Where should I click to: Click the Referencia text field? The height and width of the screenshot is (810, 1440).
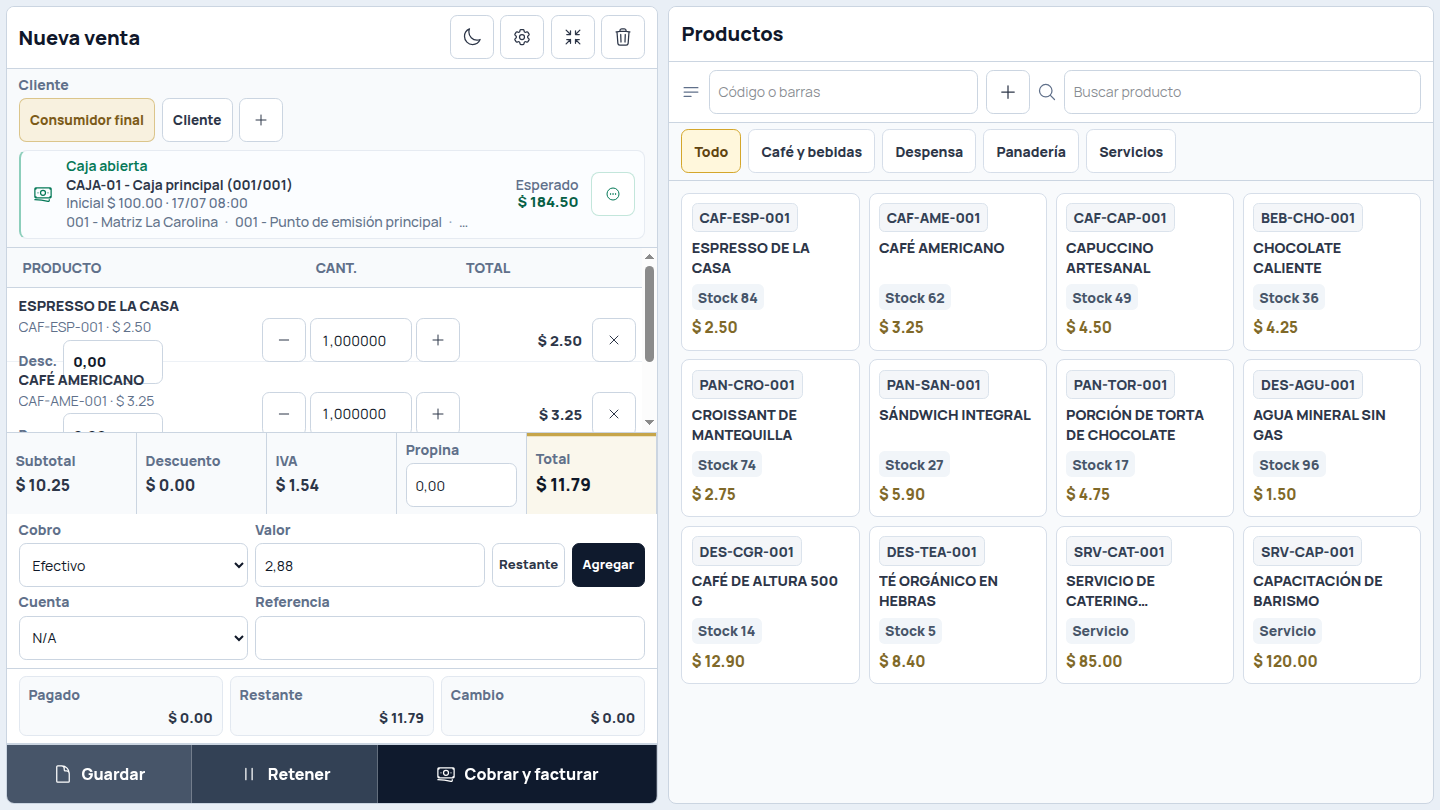click(450, 638)
